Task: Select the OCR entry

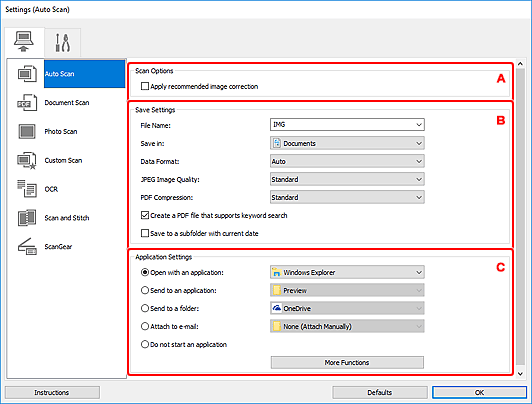Action: 51,189
